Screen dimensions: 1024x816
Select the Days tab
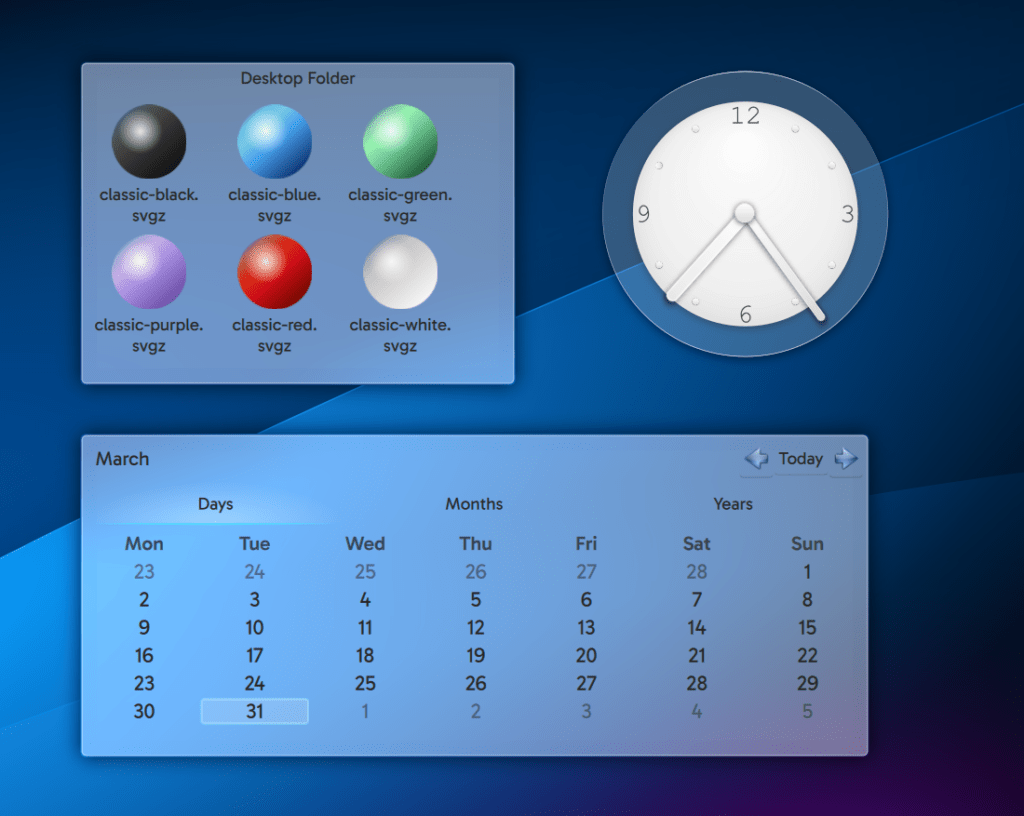click(x=215, y=504)
